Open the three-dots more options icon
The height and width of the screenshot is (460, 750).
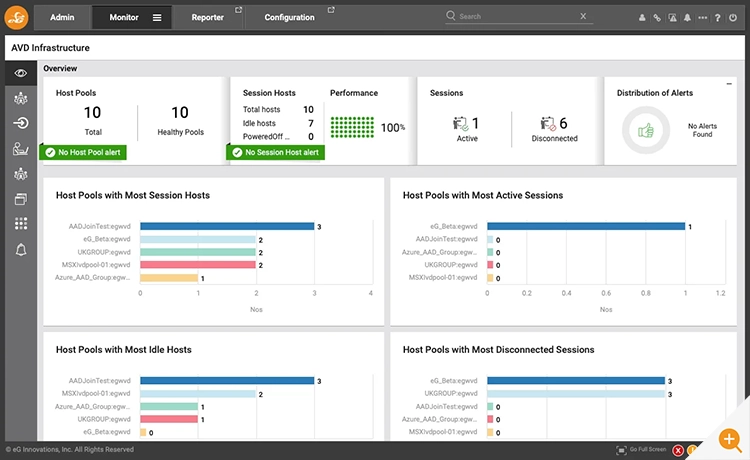(702, 18)
